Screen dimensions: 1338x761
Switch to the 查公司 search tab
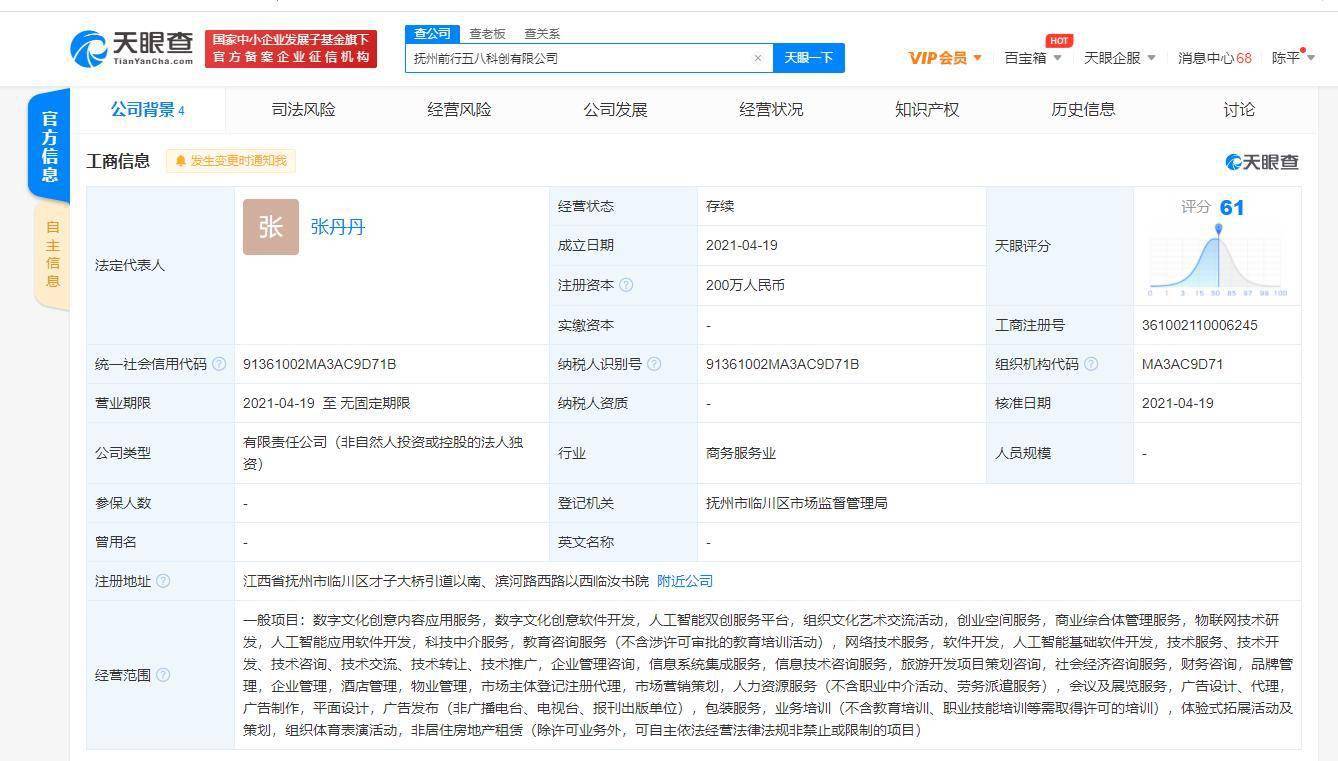(433, 34)
